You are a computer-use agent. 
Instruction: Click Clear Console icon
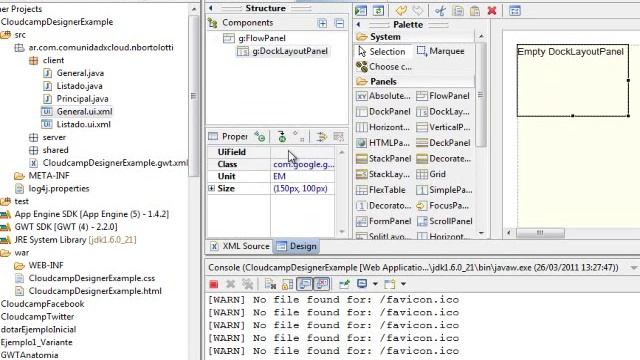(270, 284)
